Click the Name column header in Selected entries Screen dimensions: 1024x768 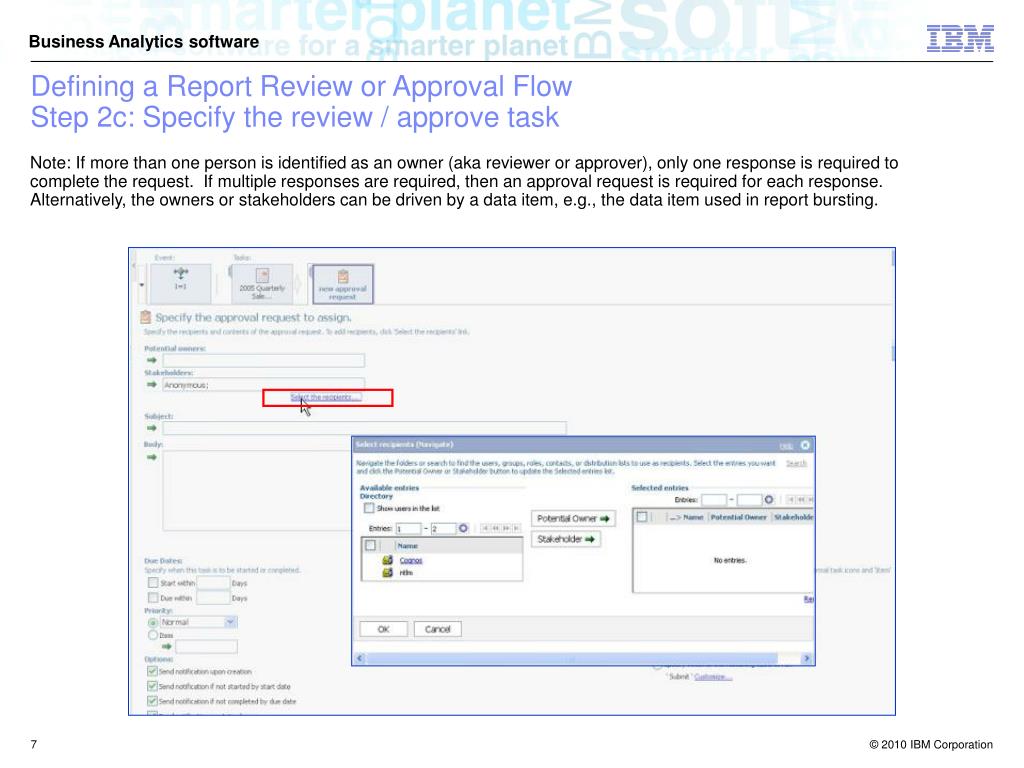click(693, 517)
